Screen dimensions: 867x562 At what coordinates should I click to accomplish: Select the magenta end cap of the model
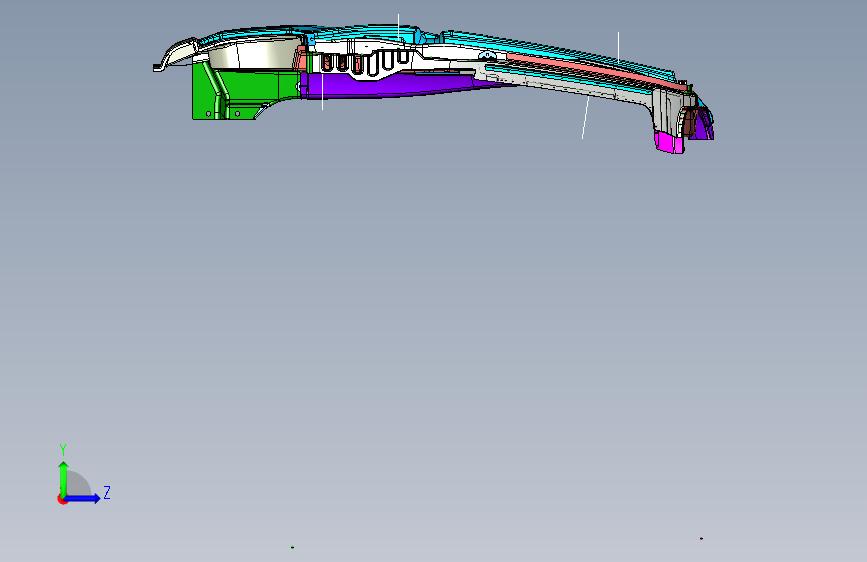670,142
